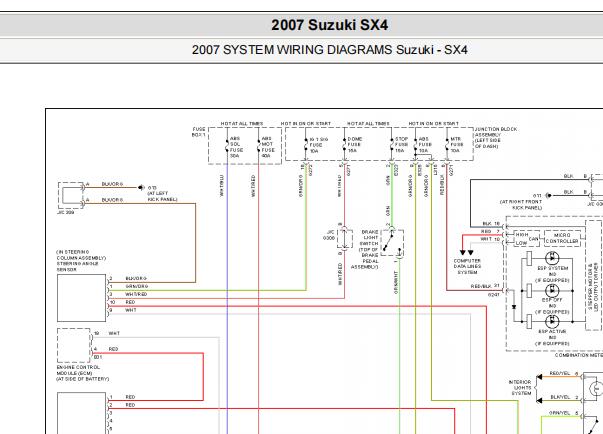Screen dimensions: 603x434
Task: Select the 'GRN/YEL' wire label
Action: [x=560, y=413]
